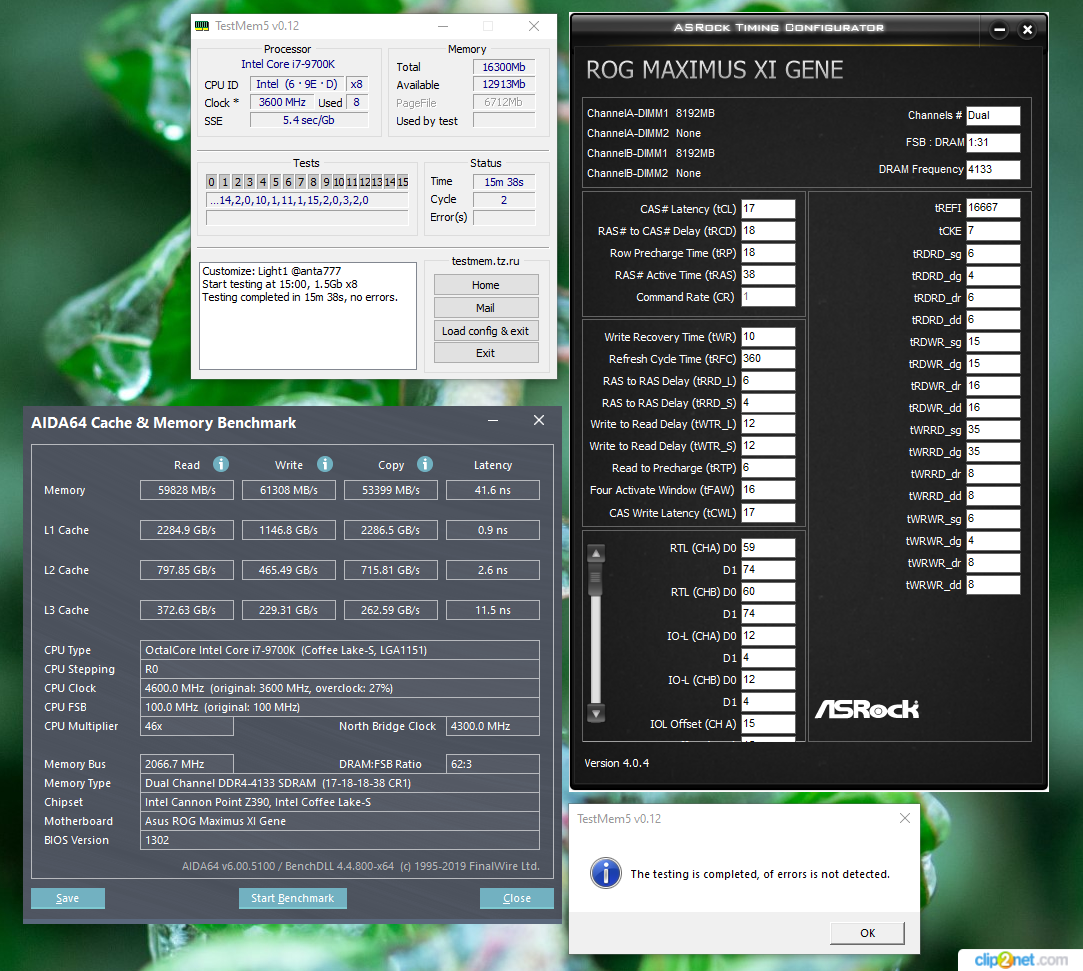Click the IOL Offset (CH A) field
The height and width of the screenshot is (971, 1083).
768,724
